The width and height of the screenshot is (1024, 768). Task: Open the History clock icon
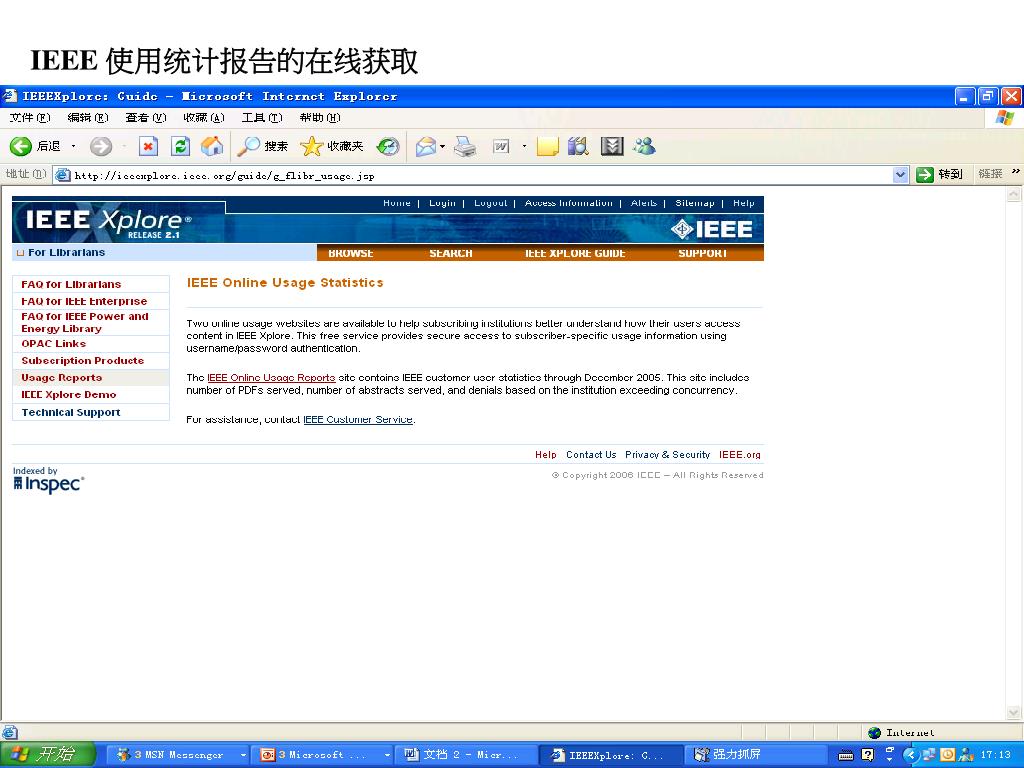(x=388, y=146)
